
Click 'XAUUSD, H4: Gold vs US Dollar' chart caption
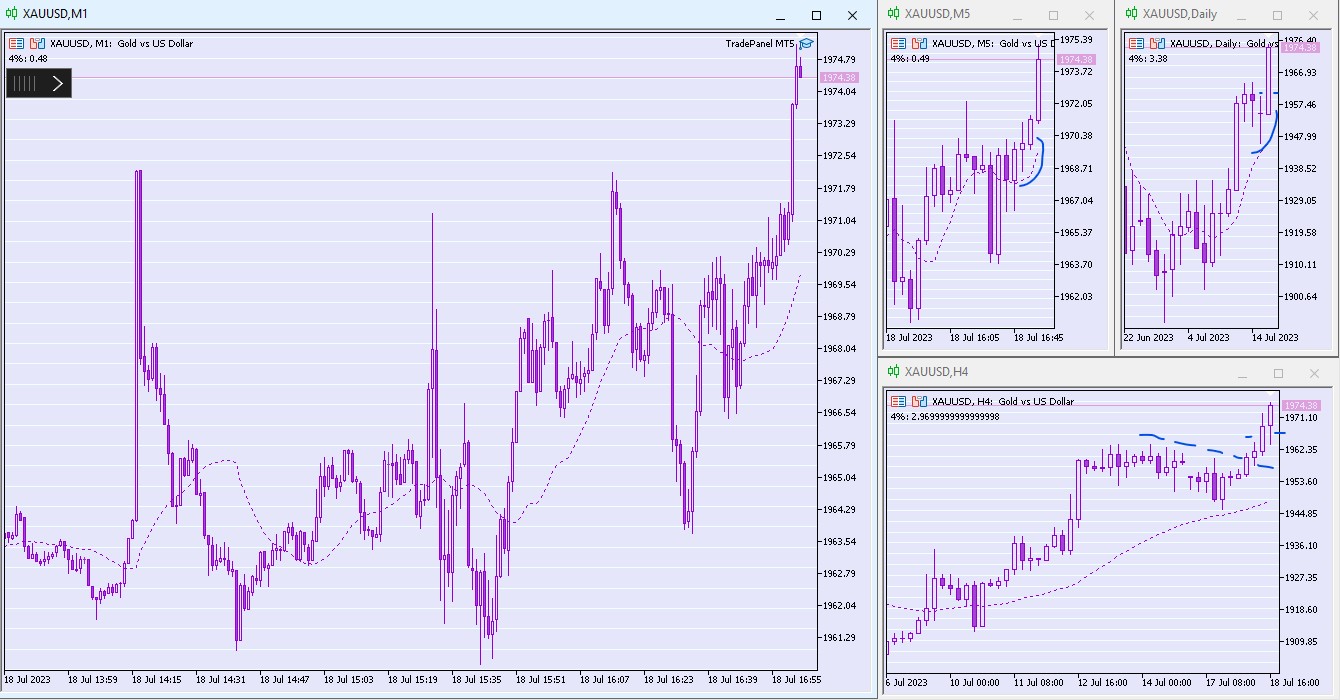tap(1002, 402)
